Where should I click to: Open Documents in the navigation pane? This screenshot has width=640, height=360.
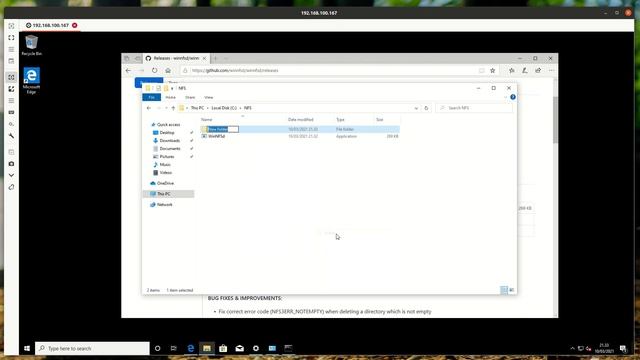[170, 149]
